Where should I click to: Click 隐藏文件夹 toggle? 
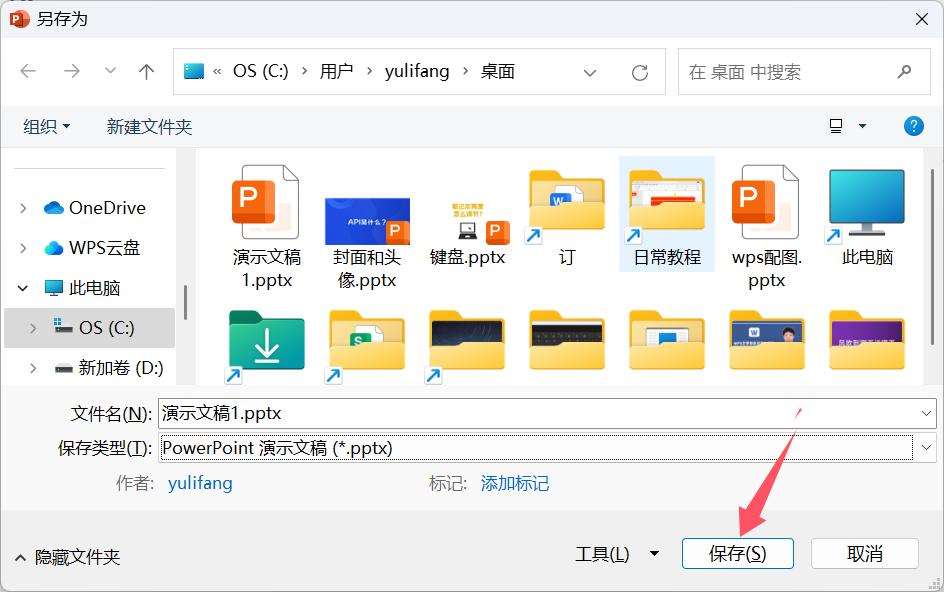click(x=67, y=557)
